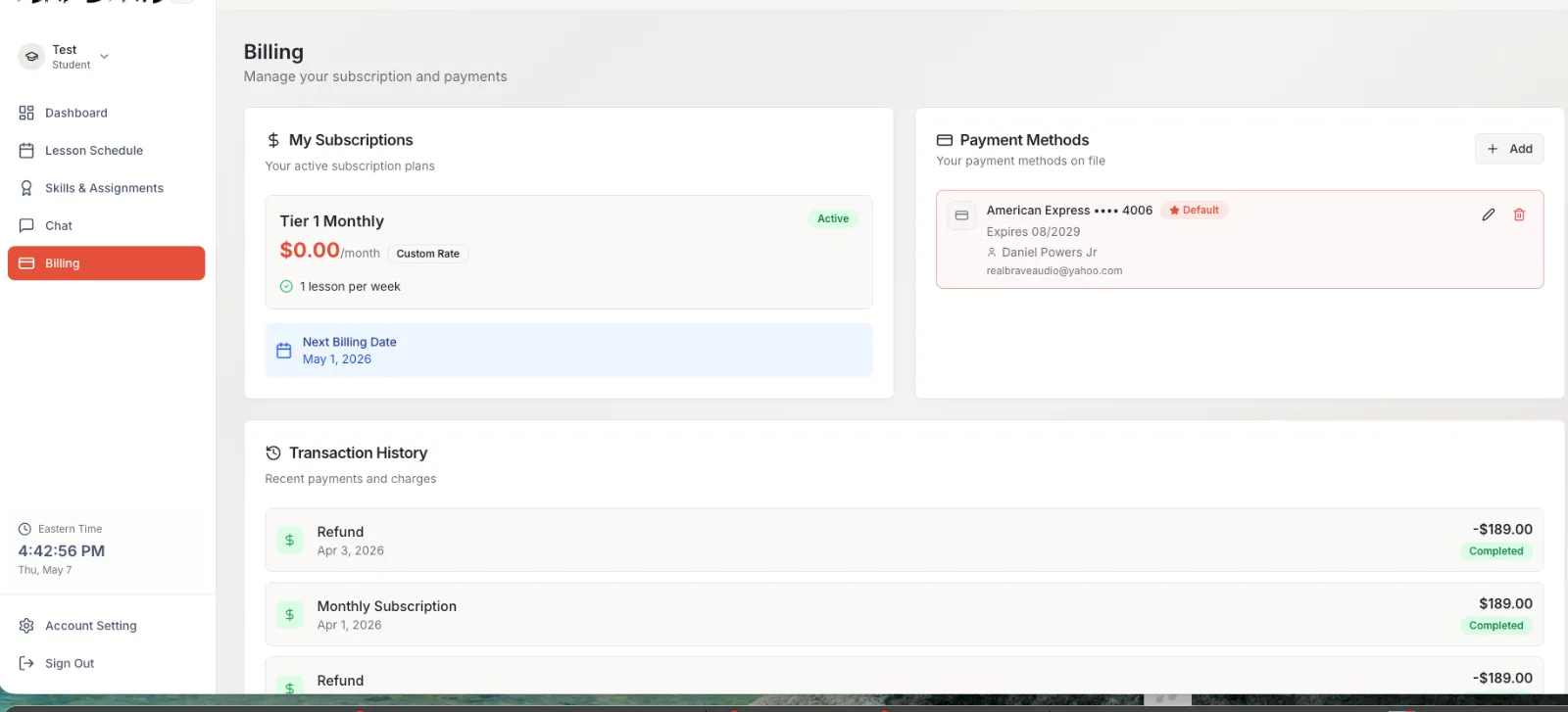Click Sign Out

[x=106, y=663]
